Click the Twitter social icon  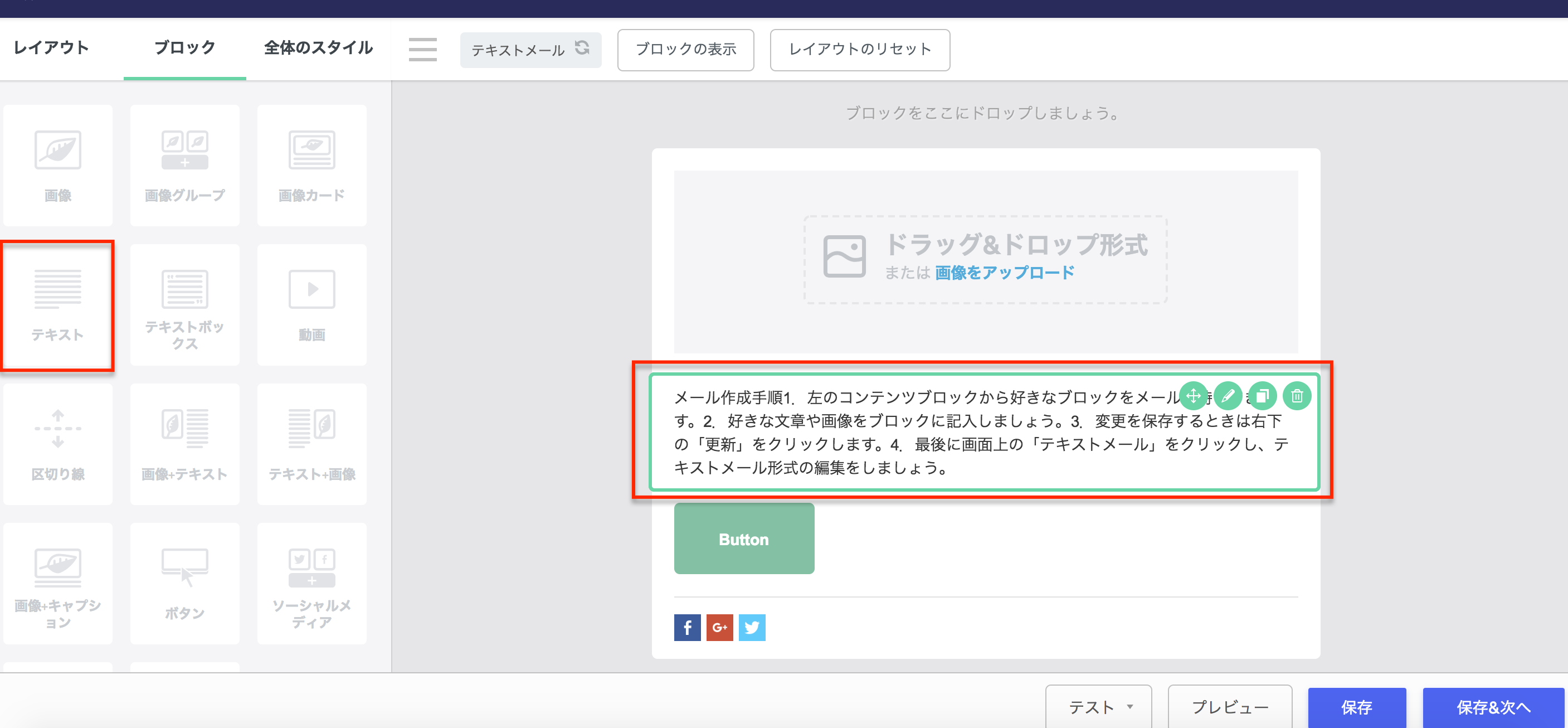(752, 628)
